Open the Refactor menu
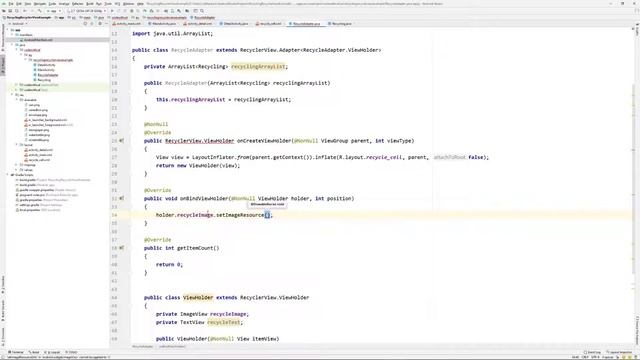The width and height of the screenshot is (640, 360). coord(78,4)
